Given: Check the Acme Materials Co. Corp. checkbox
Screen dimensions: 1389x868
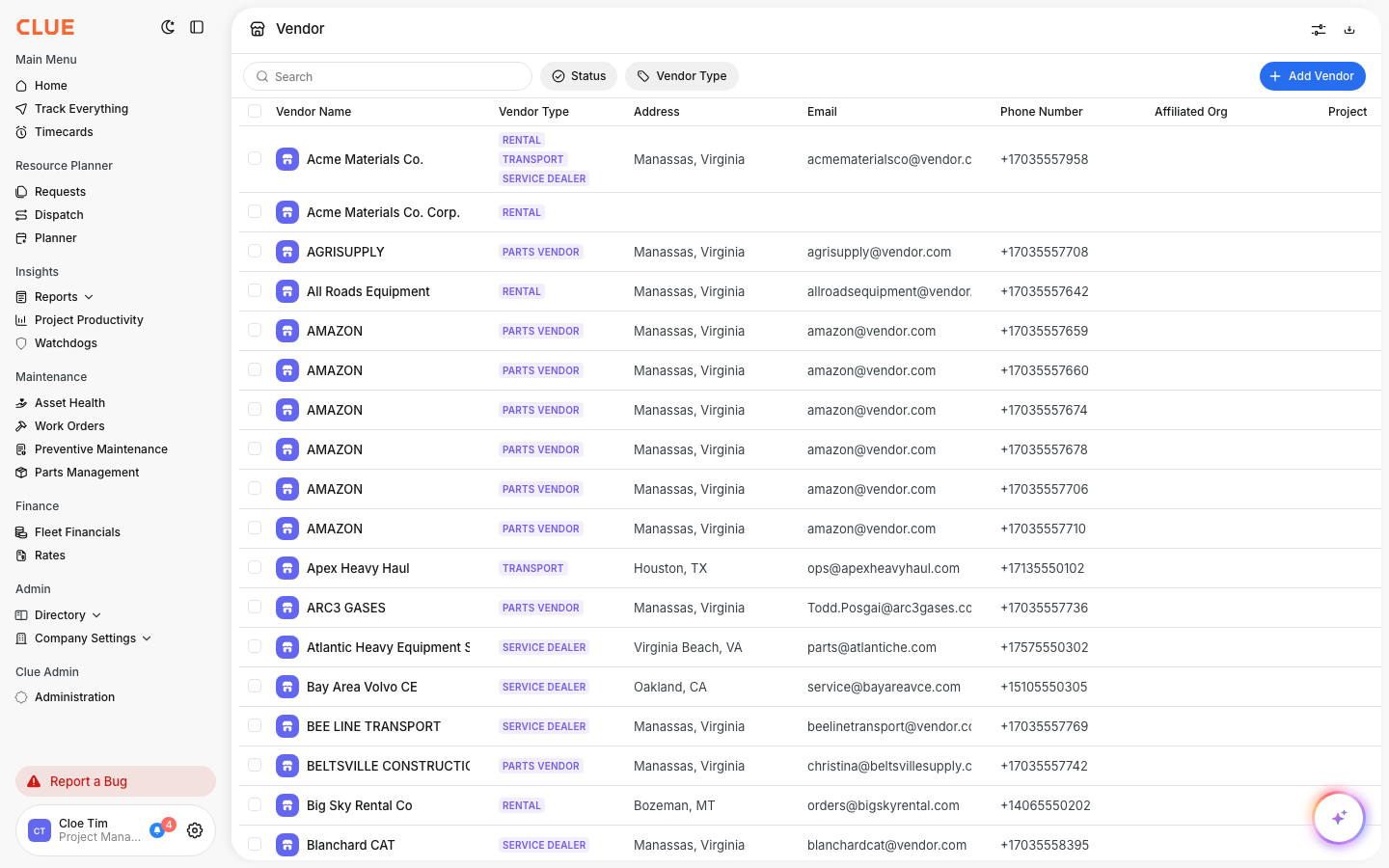Looking at the screenshot, I should point(255,211).
